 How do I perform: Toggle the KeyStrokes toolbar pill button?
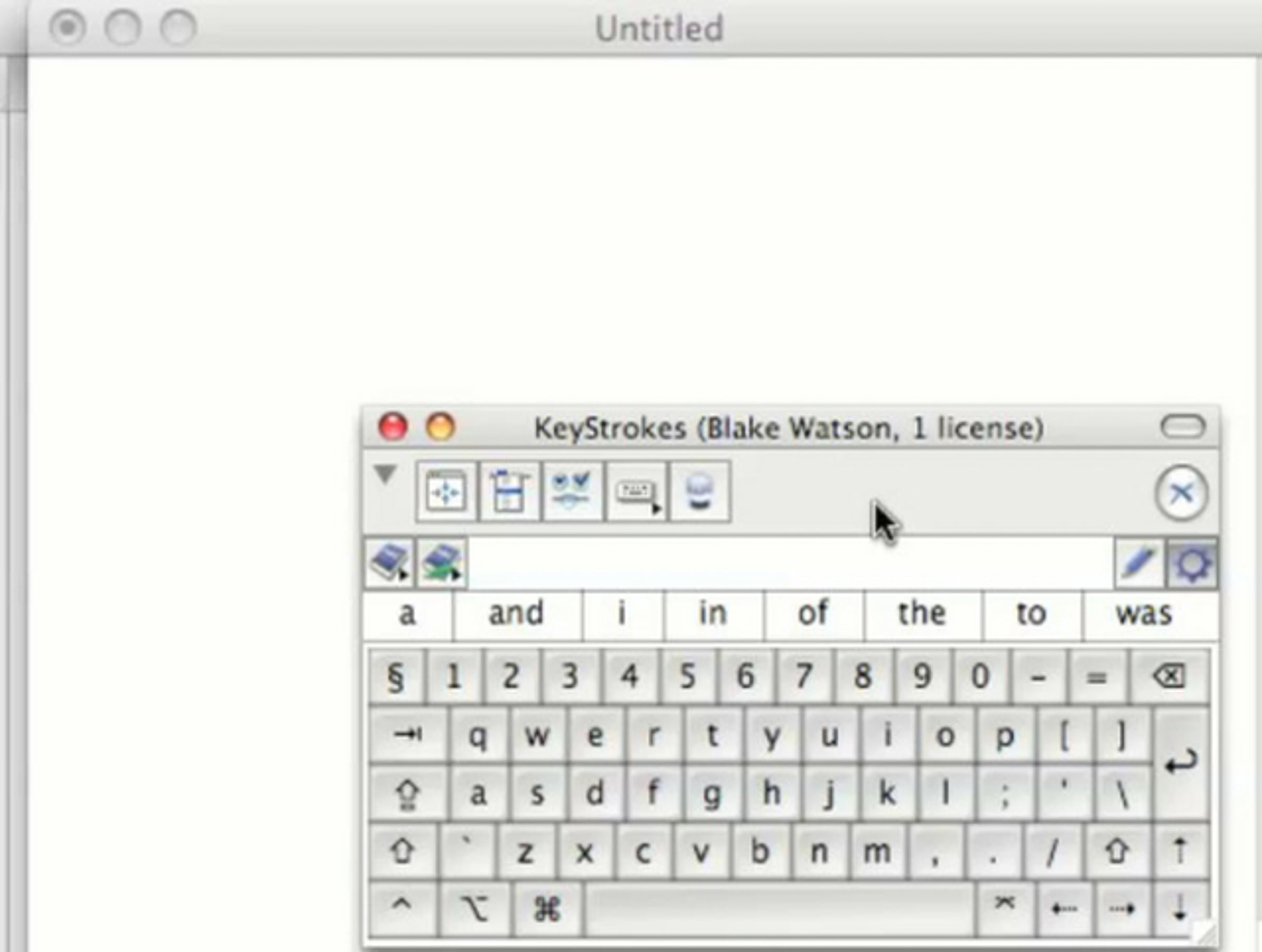click(1183, 427)
